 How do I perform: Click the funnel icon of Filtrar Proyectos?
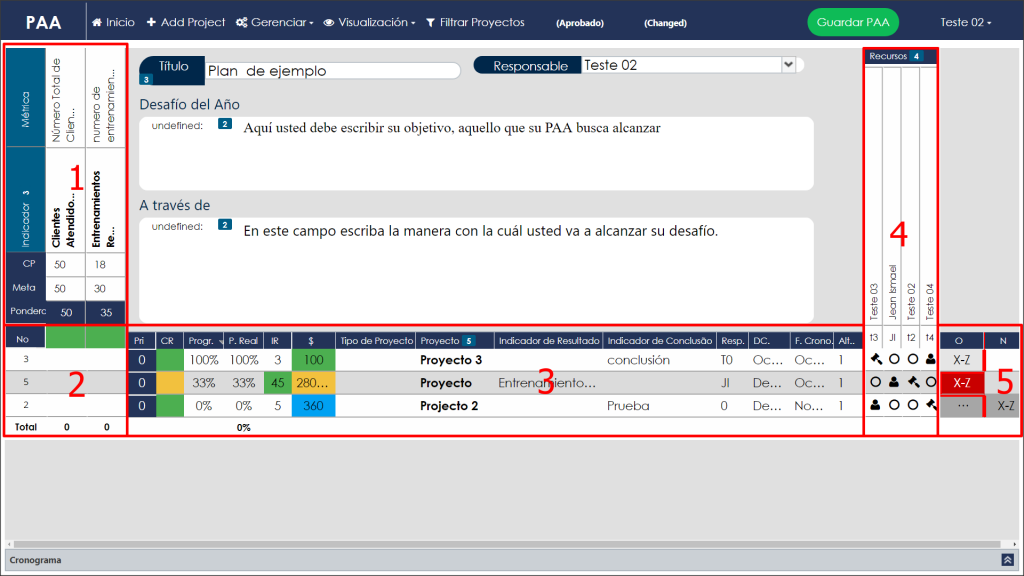pos(430,23)
